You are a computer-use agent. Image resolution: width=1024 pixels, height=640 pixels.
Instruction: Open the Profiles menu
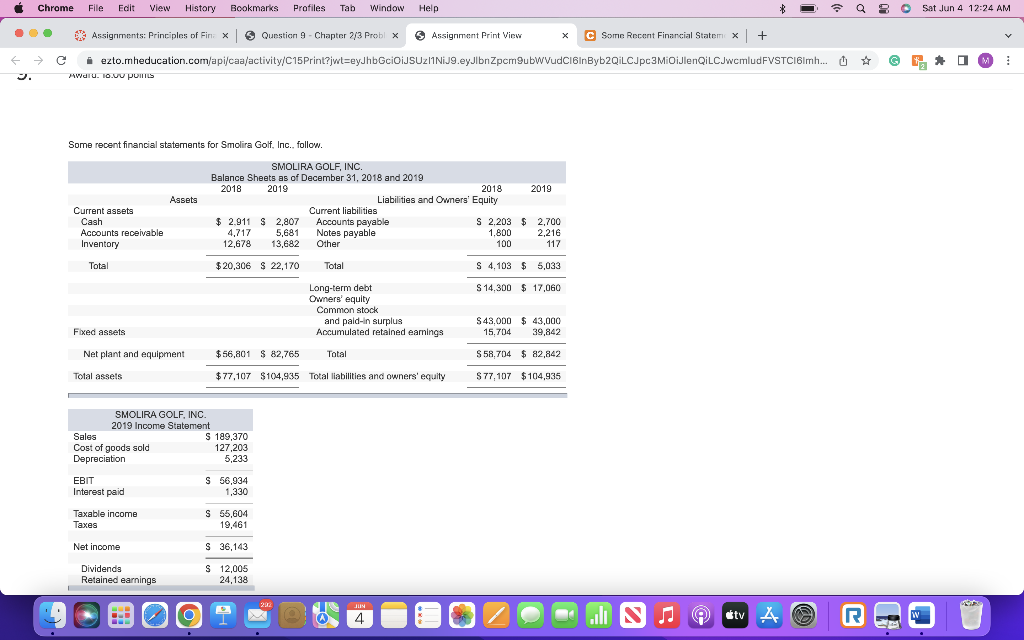(309, 8)
